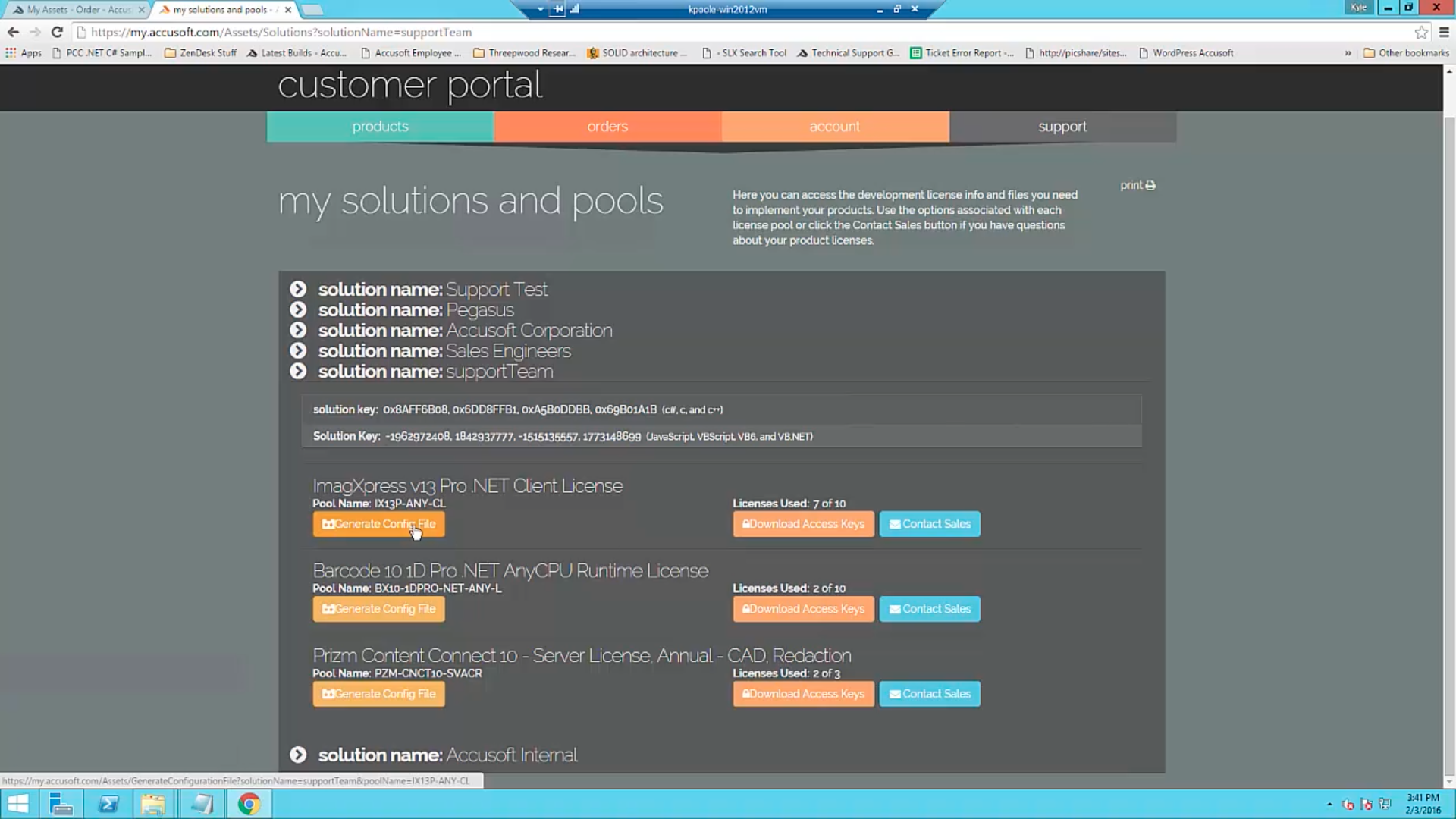Open the orders tab
Viewport: 1456px width, 819px height.
point(607,127)
